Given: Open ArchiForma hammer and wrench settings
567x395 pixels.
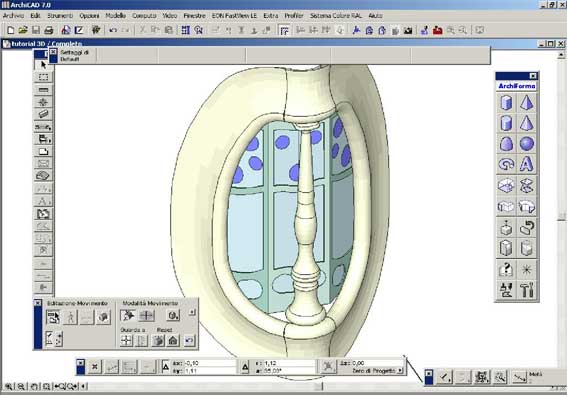Looking at the screenshot, I should [527, 290].
